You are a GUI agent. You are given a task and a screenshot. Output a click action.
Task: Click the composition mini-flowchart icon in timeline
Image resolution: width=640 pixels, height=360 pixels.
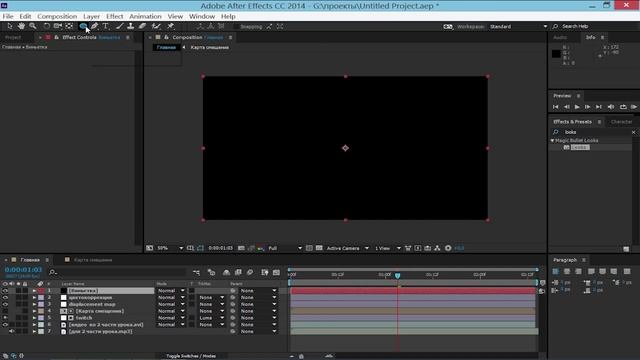(x=196, y=272)
